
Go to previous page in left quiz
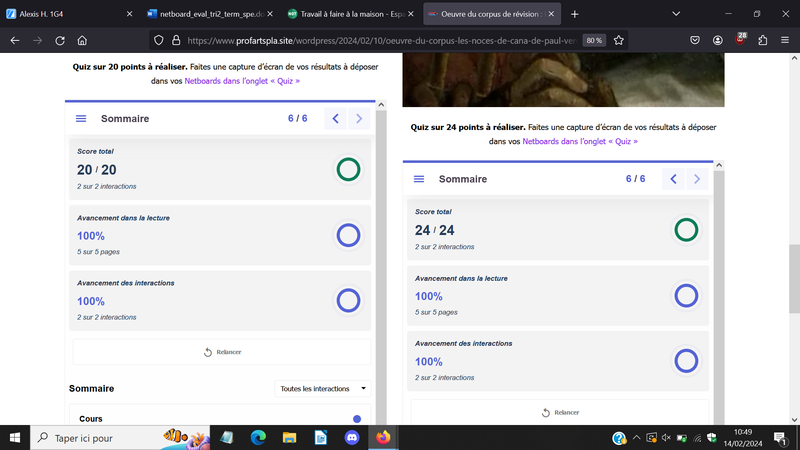335,119
